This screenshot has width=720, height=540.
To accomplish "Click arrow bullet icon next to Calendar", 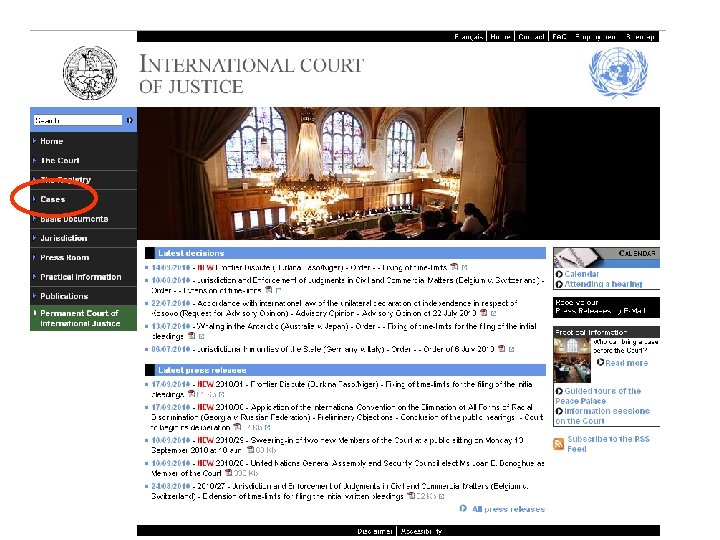I will (x=559, y=274).
